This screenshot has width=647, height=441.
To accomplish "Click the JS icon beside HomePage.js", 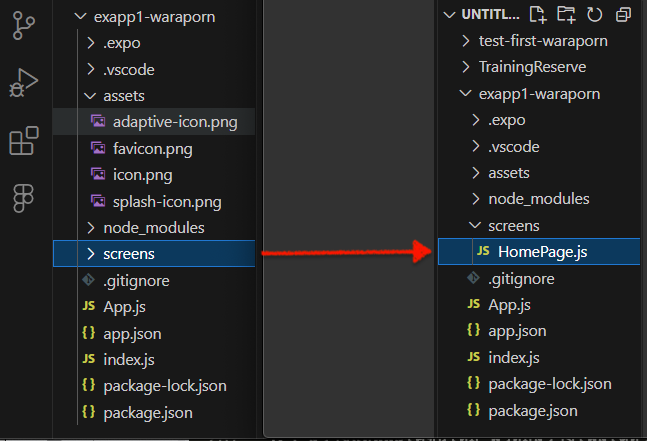I will [x=483, y=252].
